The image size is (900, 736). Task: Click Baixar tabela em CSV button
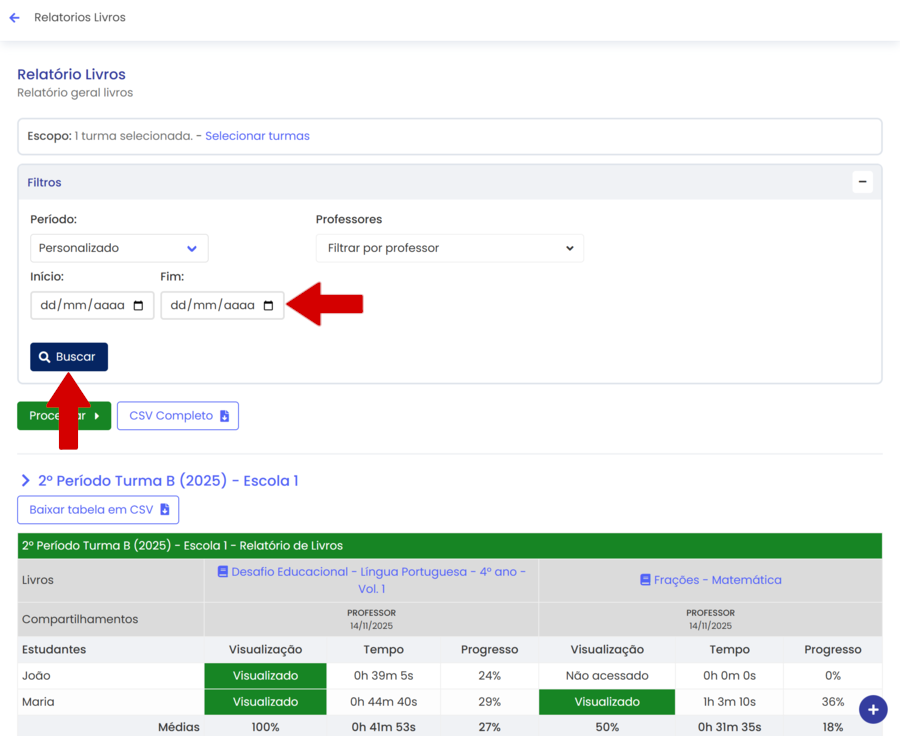pyautogui.click(x=98, y=510)
